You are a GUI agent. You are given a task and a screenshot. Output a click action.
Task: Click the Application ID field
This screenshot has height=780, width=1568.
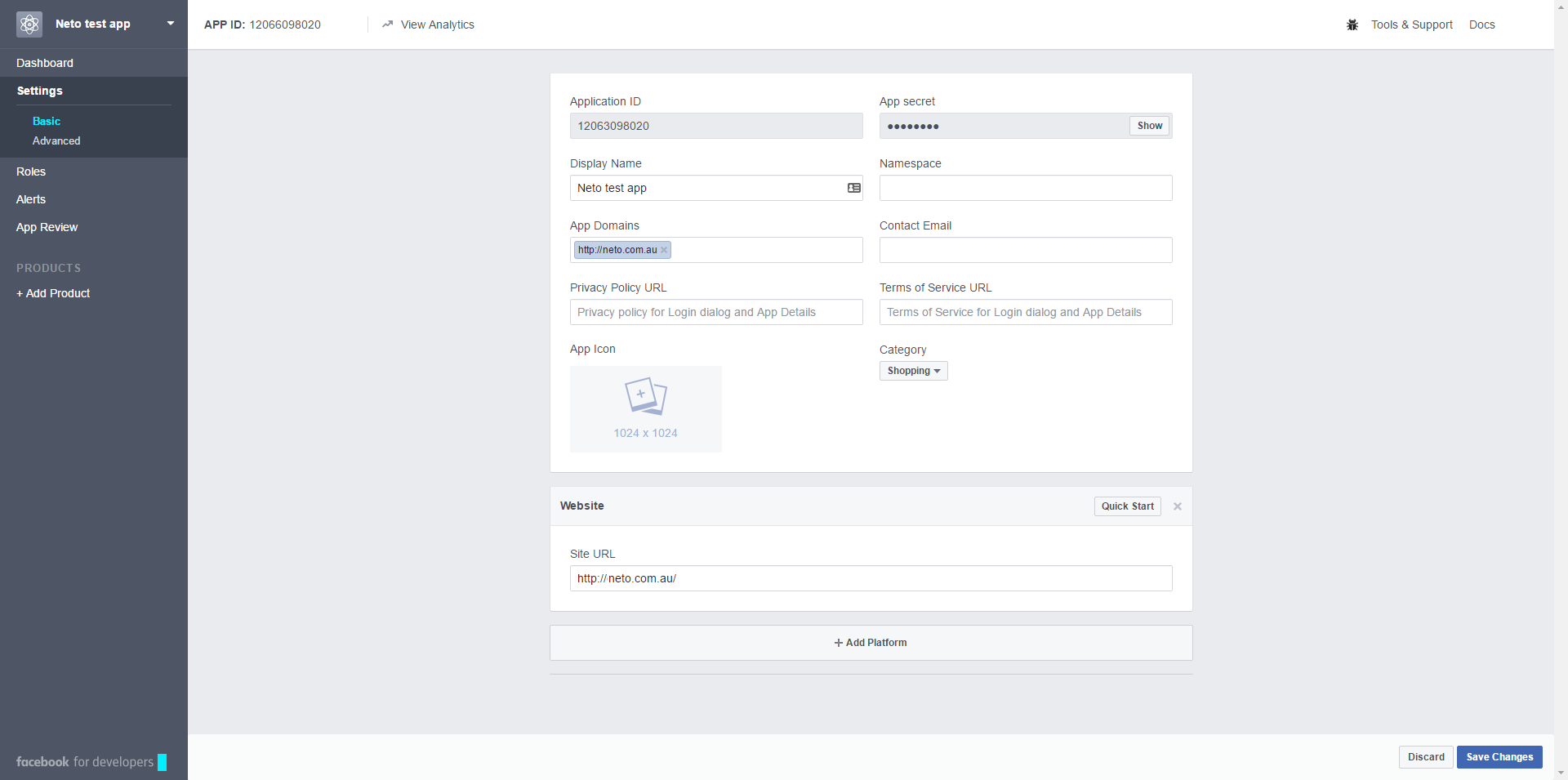716,126
